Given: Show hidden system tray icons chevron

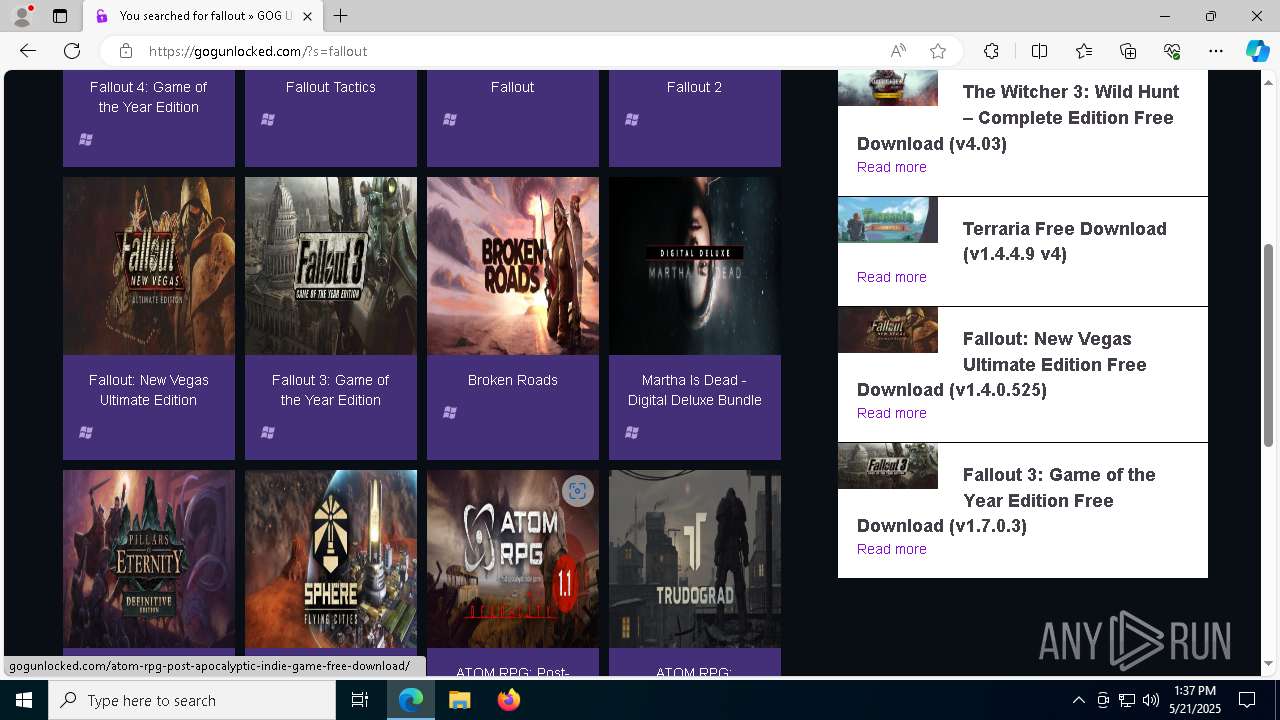Looking at the screenshot, I should click(1078, 700).
